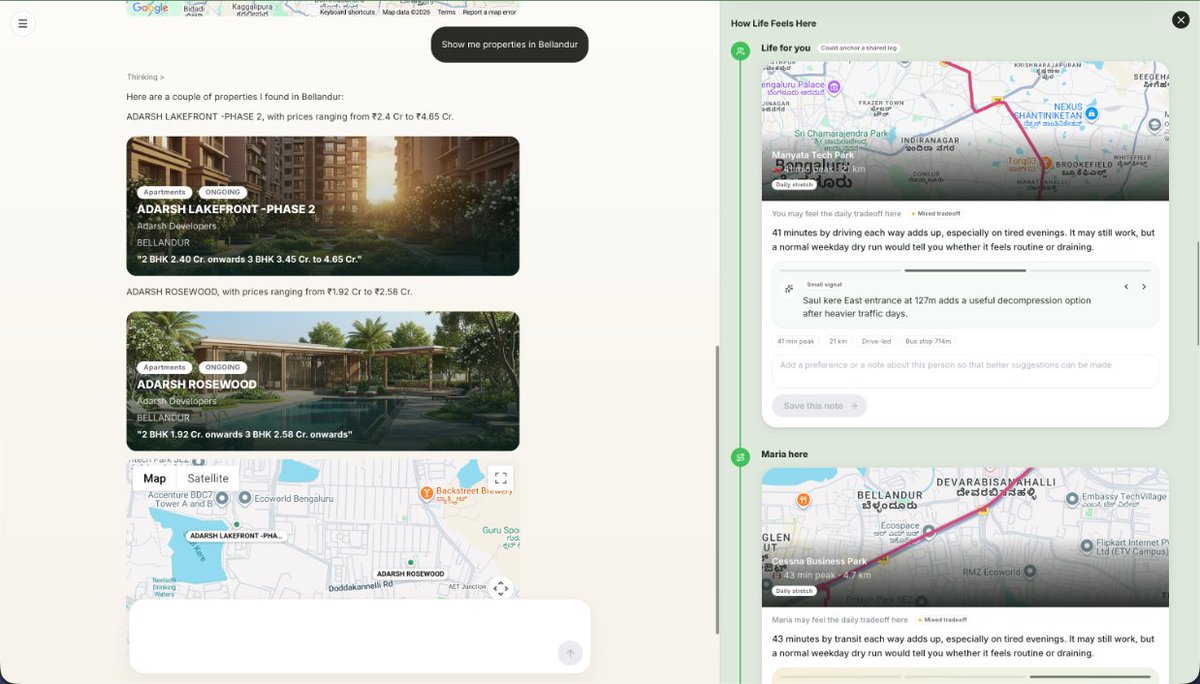Click Adarsh Developers text on Rosewood card

[x=176, y=401]
